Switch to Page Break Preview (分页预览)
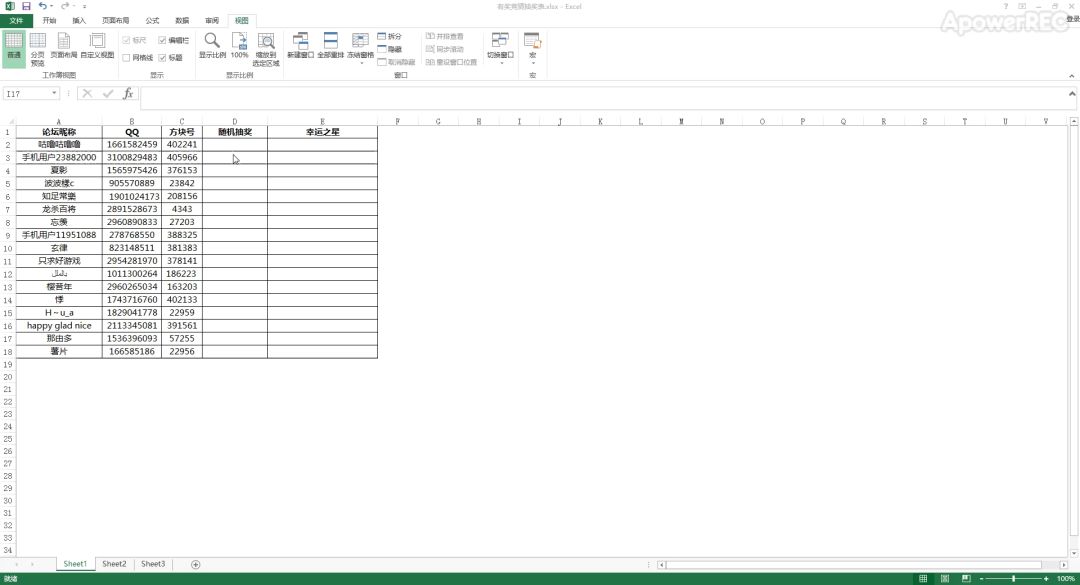 37,45
